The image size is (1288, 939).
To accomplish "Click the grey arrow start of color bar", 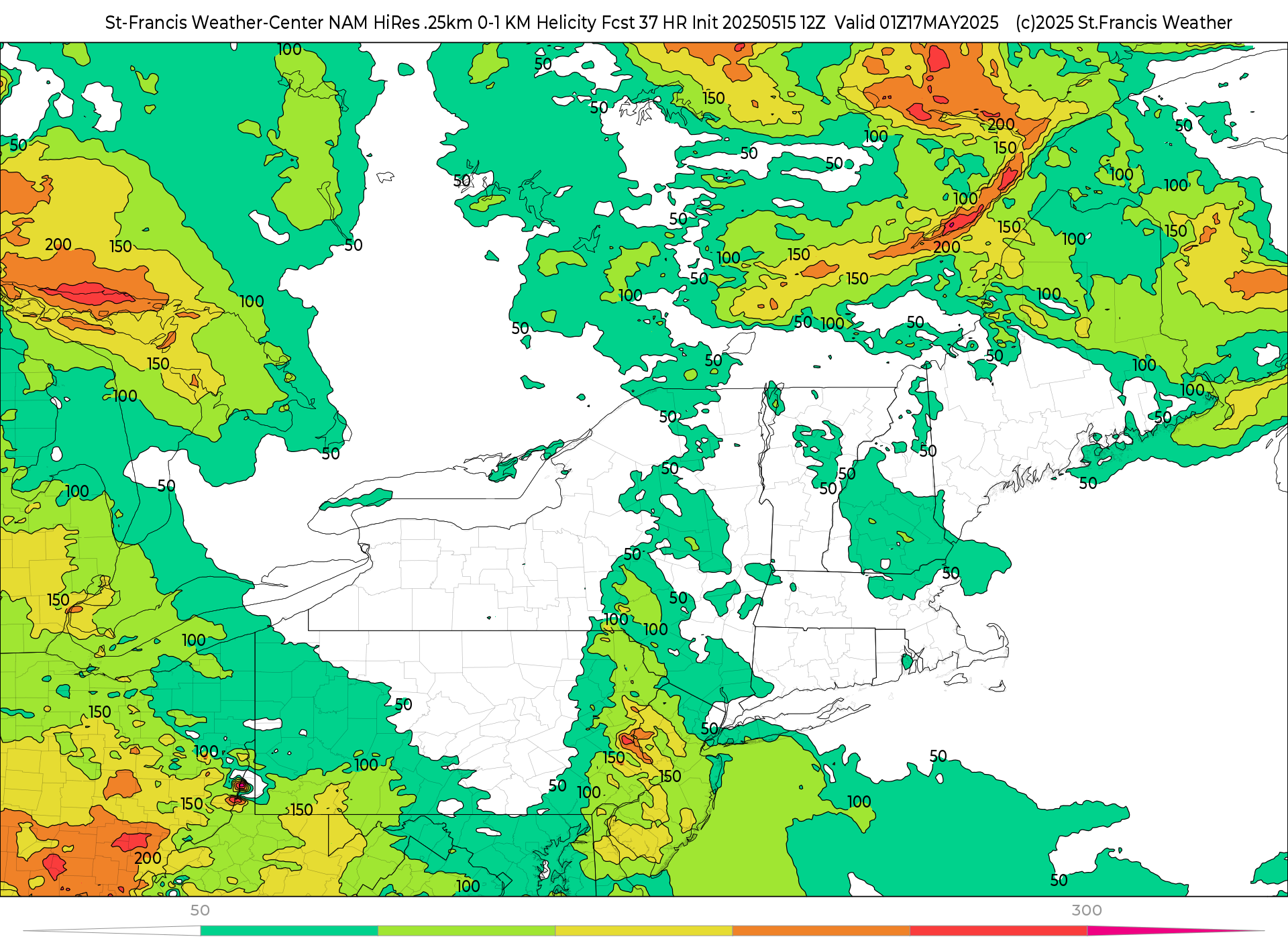I will 112,931.
